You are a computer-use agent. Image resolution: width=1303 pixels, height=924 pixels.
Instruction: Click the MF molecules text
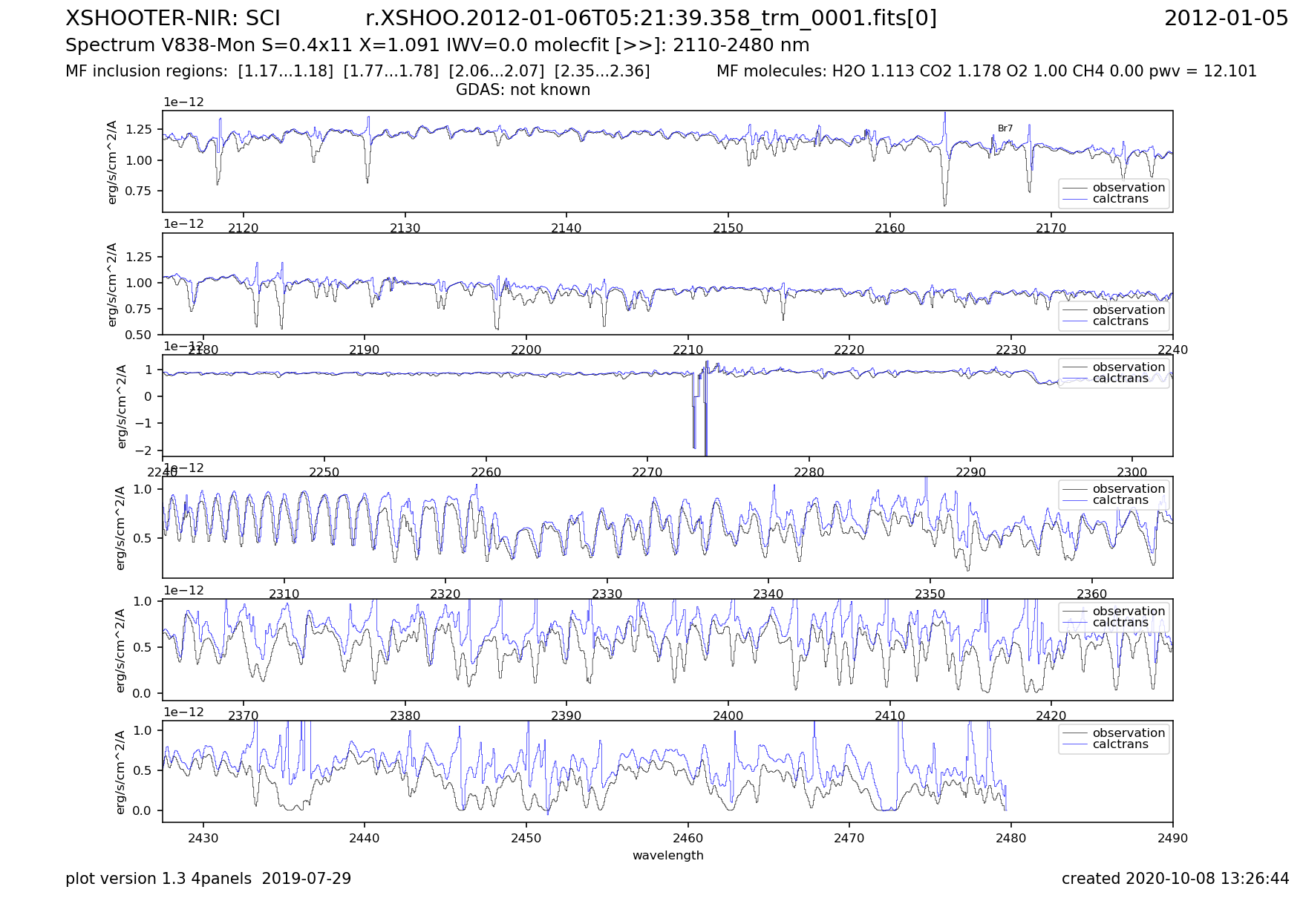(986, 71)
